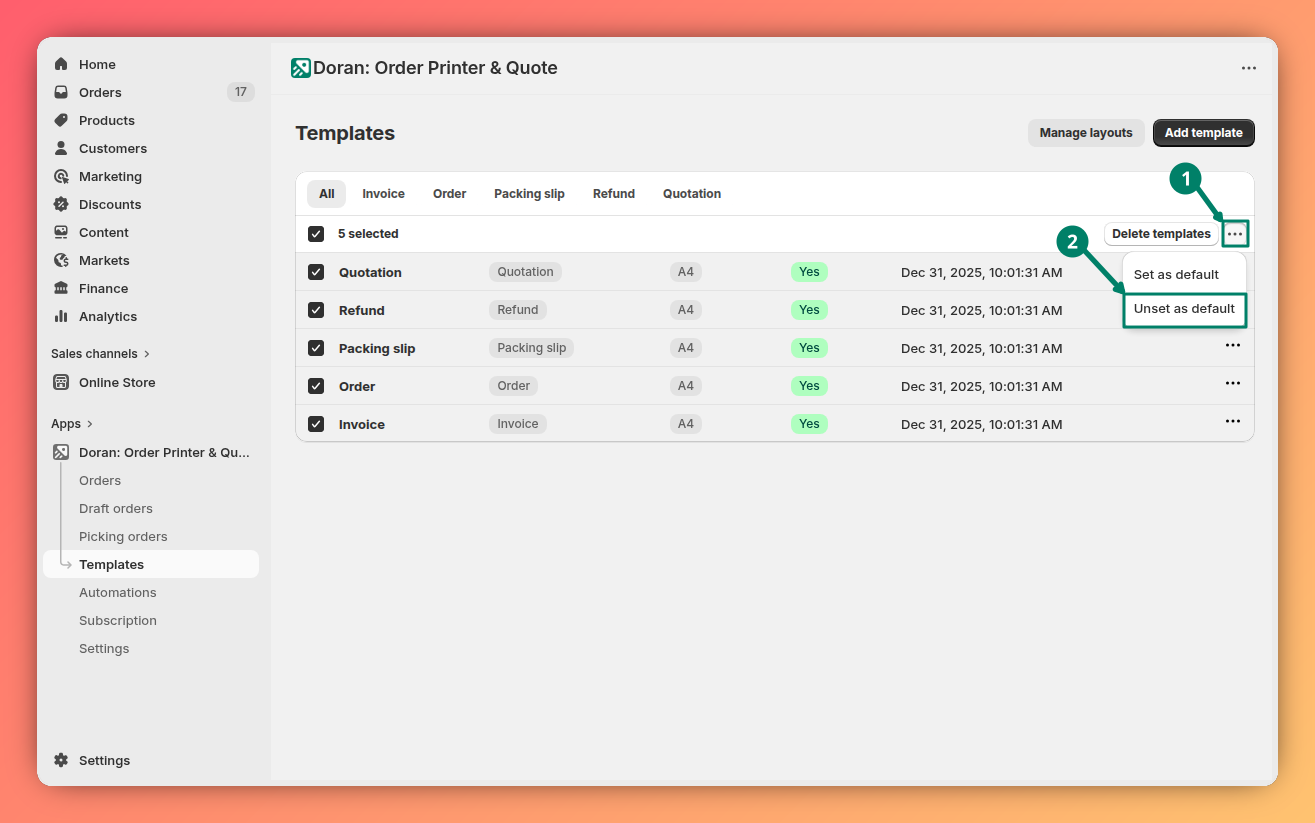This screenshot has width=1315, height=823.
Task: Click the Order template name
Action: 357,386
